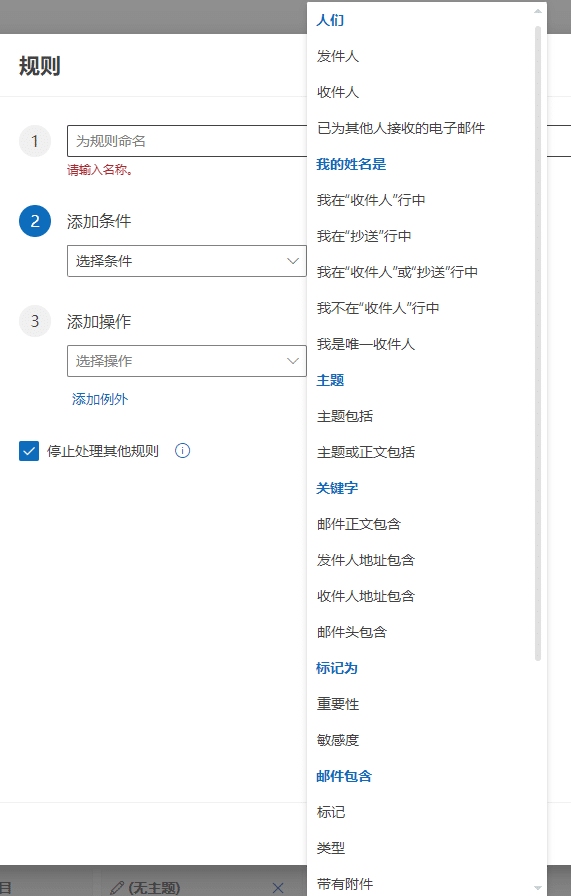Click the info icon beside 停止处理其他规则

coord(182,451)
